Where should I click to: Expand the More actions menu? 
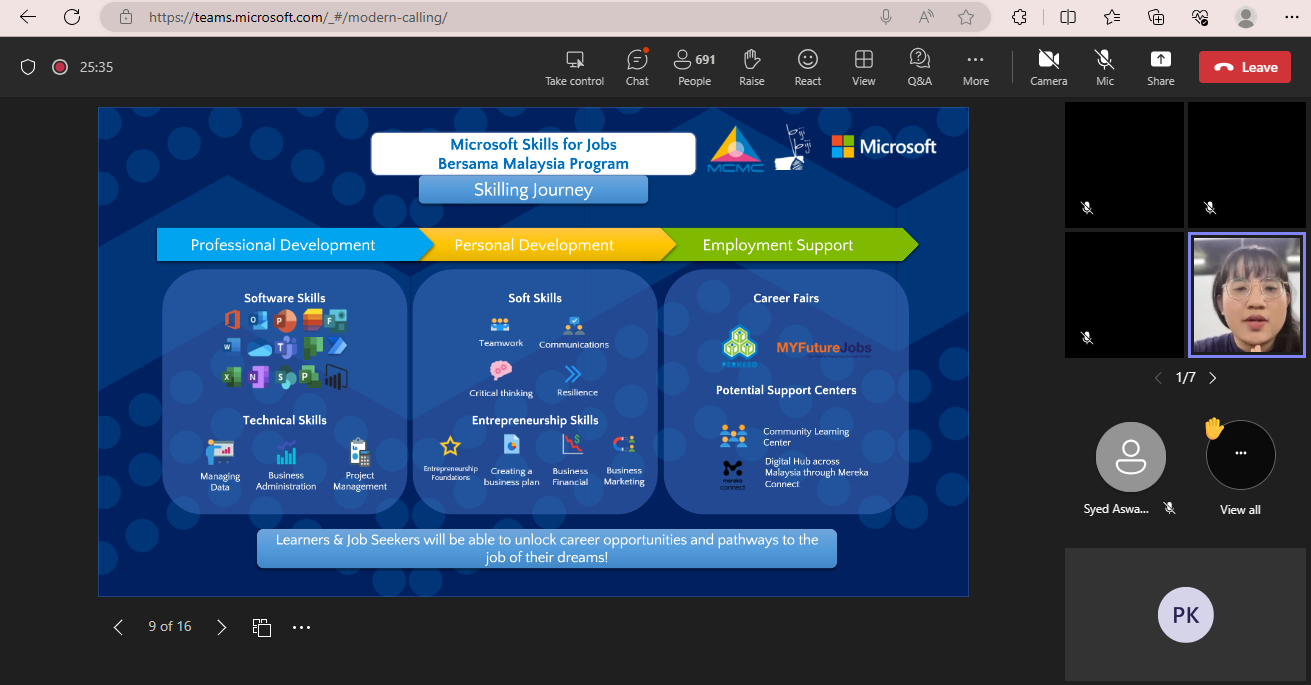tap(975, 67)
